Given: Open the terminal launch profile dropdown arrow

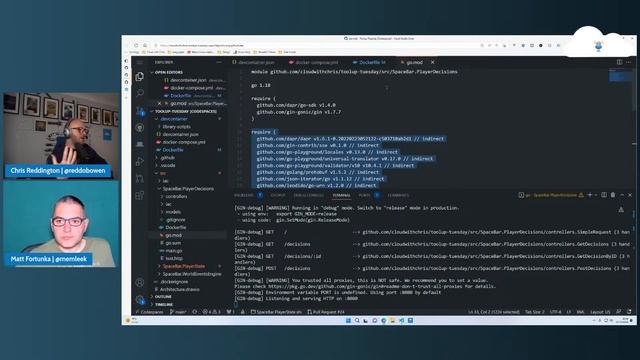Looking at the screenshot, I should [x=596, y=195].
